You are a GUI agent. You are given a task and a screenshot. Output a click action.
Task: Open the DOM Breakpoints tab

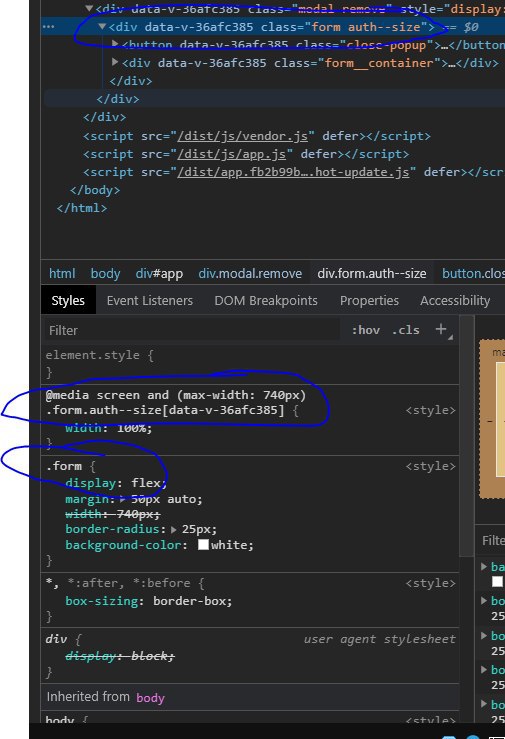coord(266,301)
